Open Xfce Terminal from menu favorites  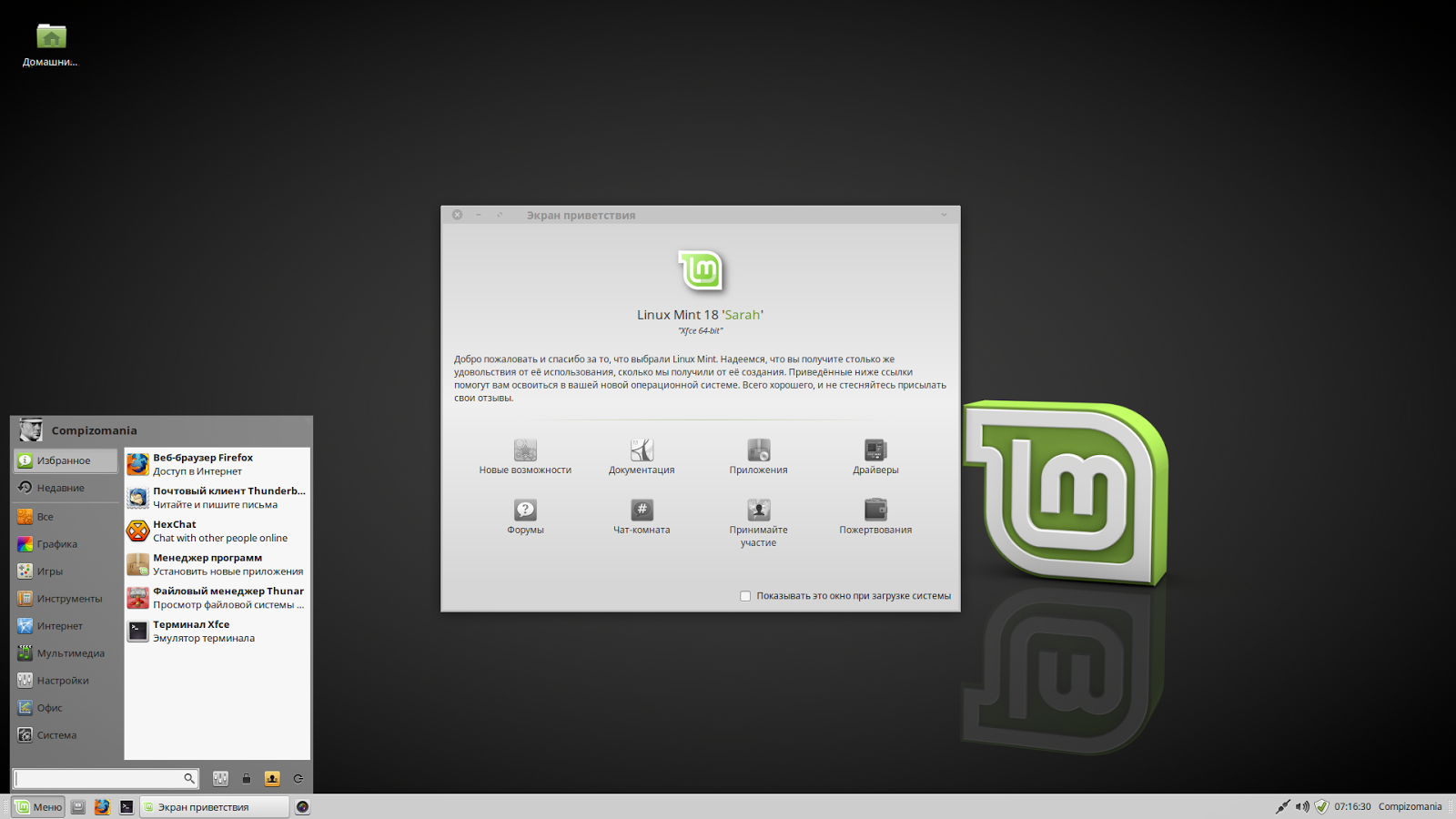pyautogui.click(x=217, y=632)
